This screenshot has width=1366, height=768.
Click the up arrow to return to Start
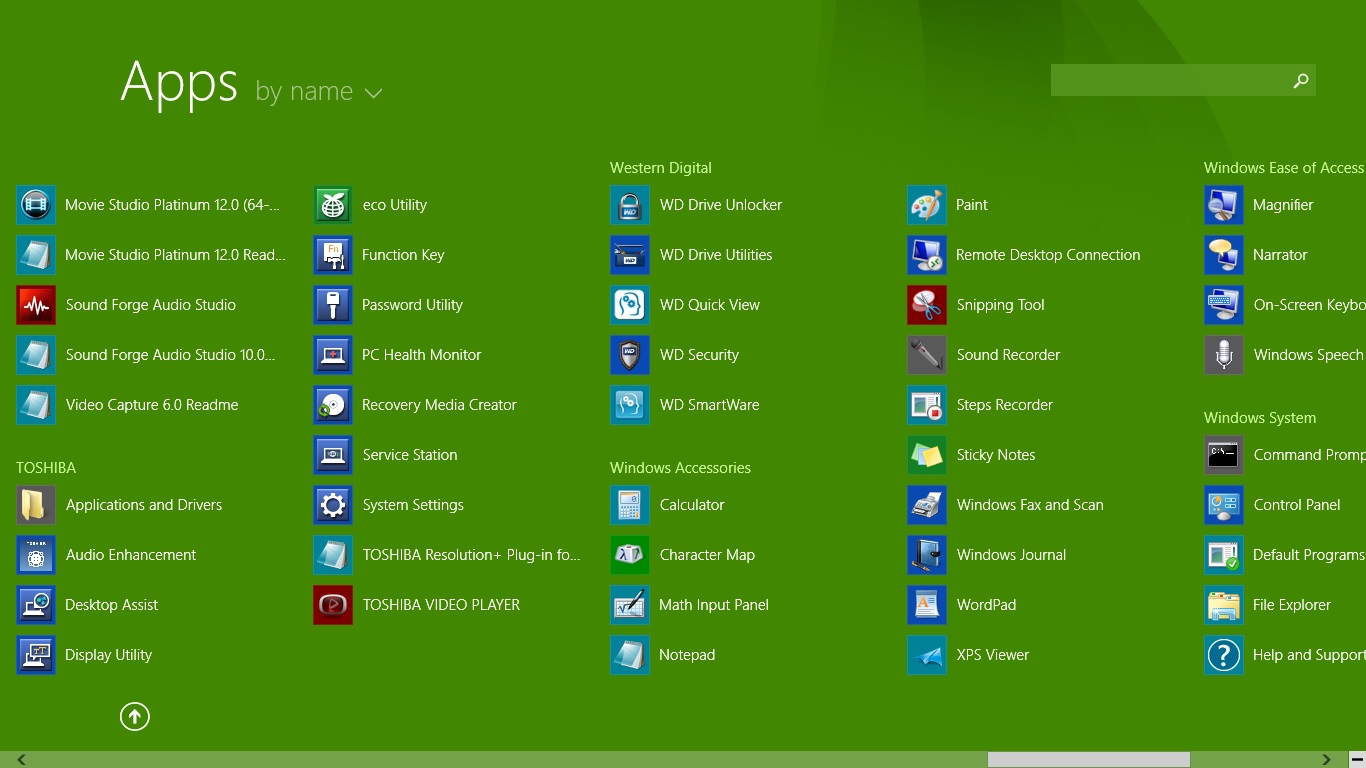click(135, 716)
